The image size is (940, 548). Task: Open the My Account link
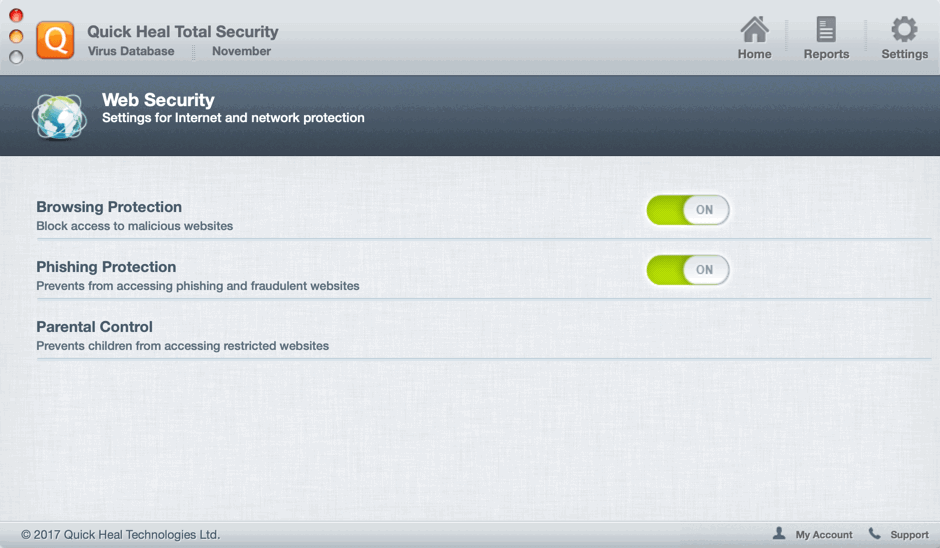[x=824, y=535]
